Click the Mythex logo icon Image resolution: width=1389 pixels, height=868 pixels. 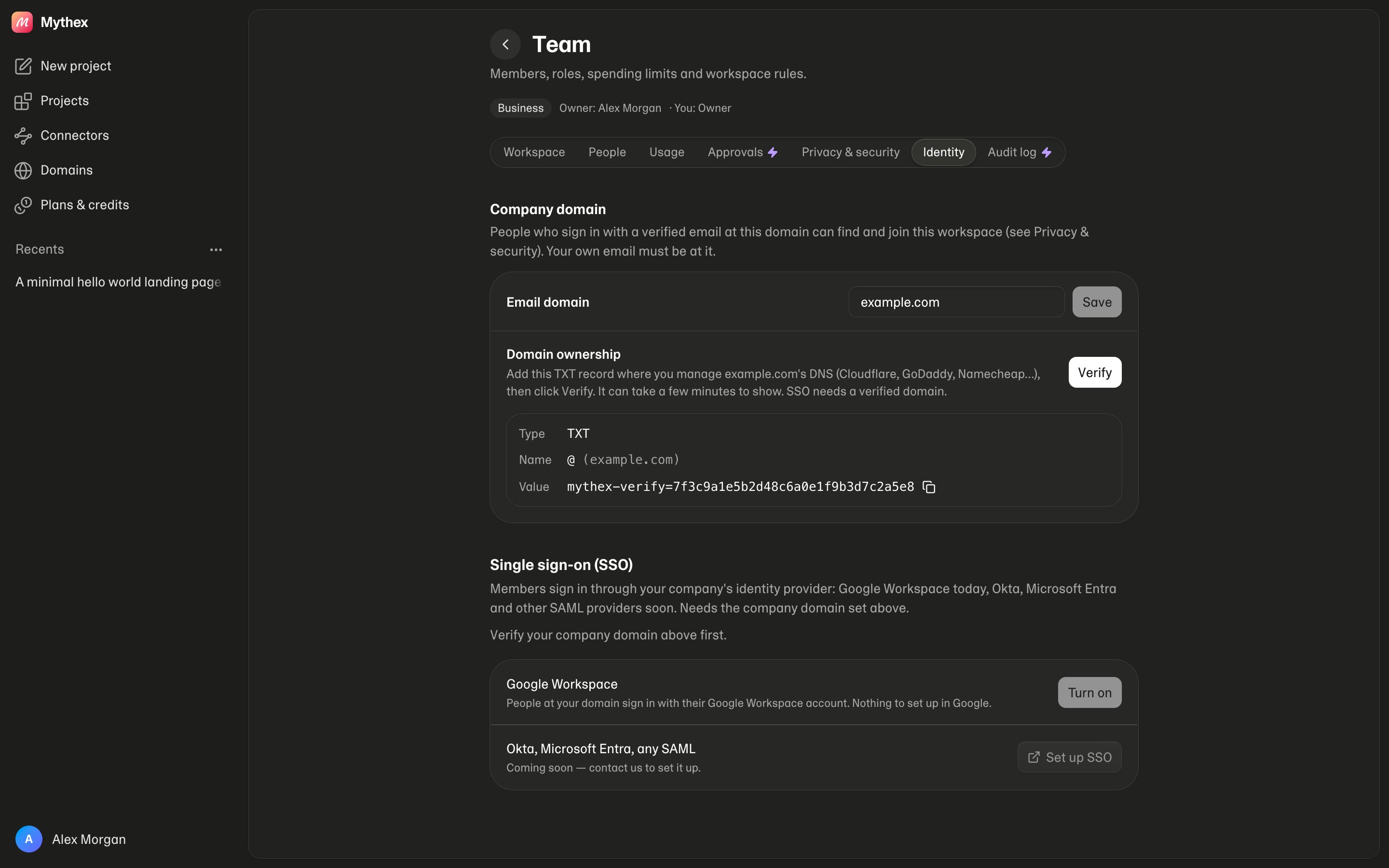tap(22, 22)
